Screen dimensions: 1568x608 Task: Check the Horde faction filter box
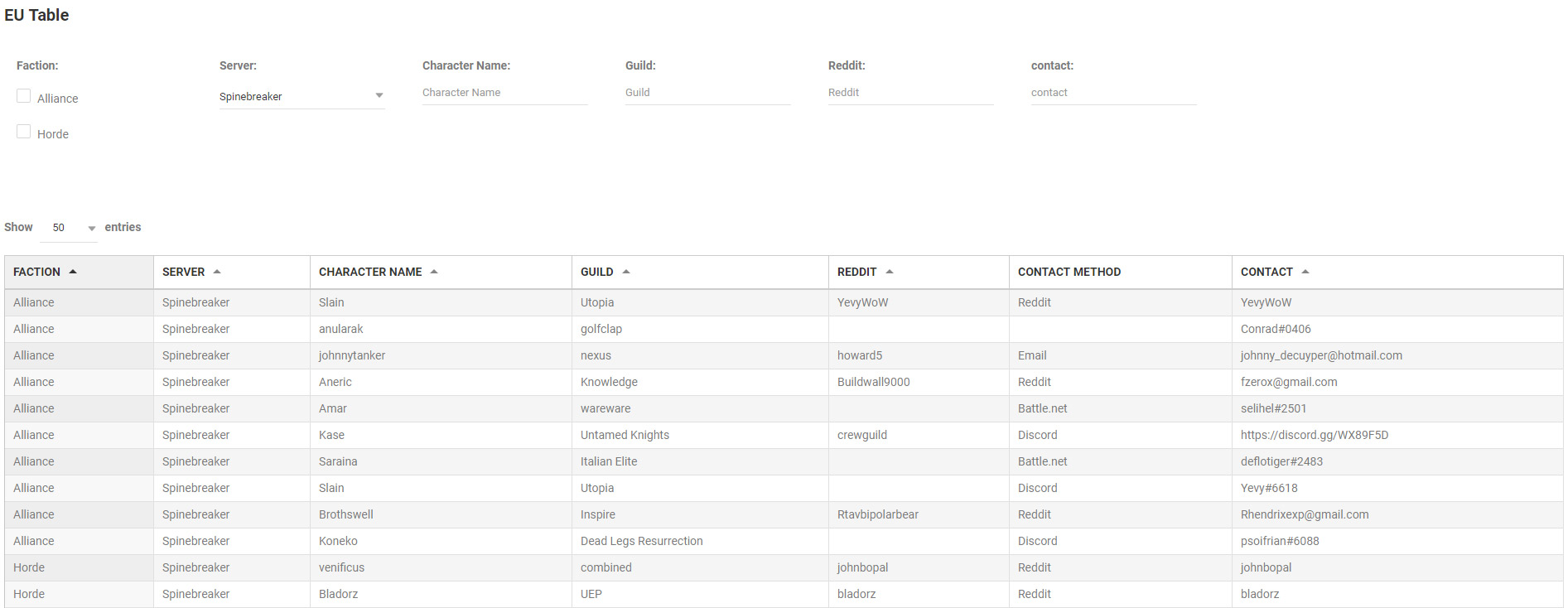click(x=24, y=133)
